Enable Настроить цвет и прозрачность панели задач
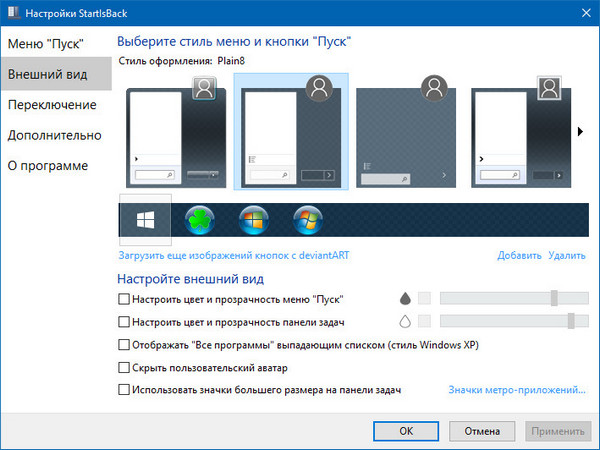Image resolution: width=600 pixels, height=450 pixels. point(124,322)
